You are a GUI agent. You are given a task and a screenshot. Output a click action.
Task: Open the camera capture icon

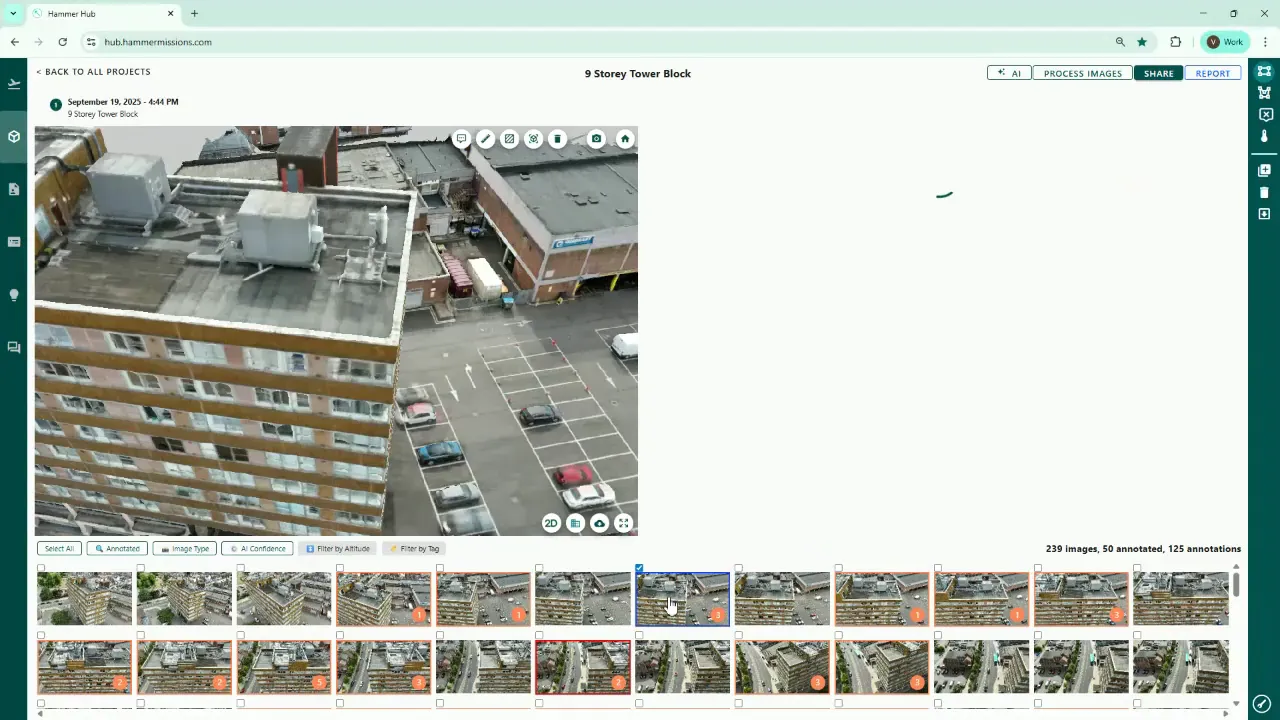pyautogui.click(x=596, y=139)
